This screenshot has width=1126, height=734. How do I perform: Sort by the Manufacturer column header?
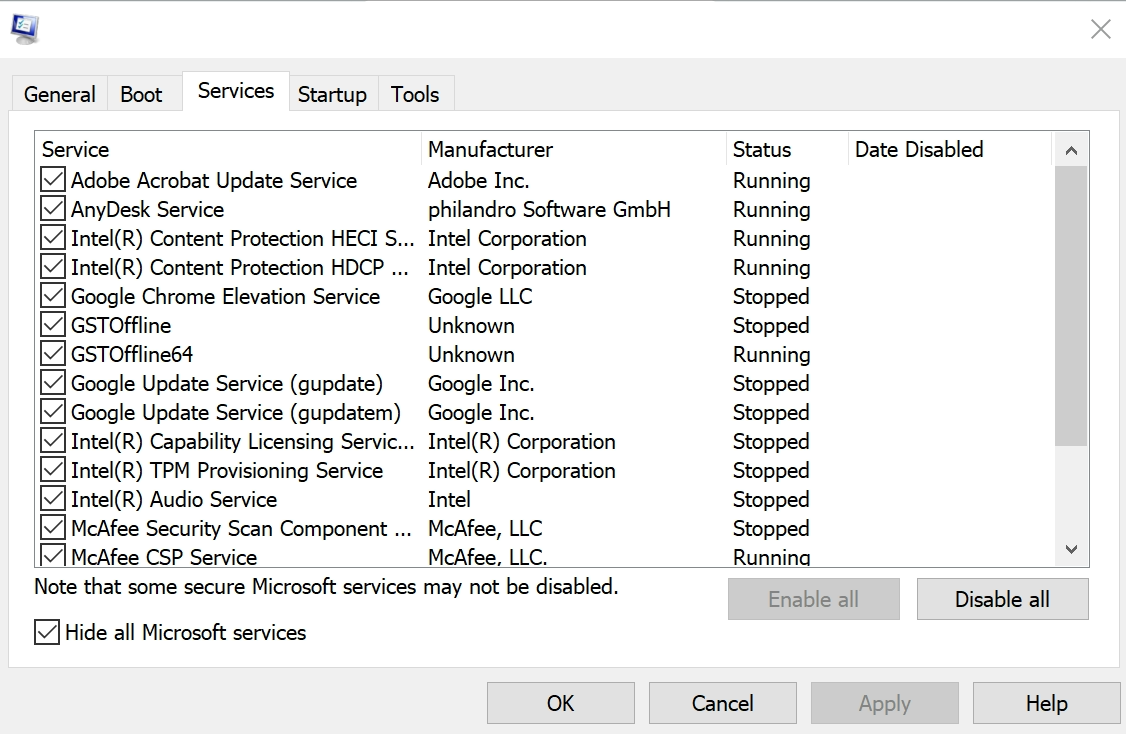[x=574, y=149]
